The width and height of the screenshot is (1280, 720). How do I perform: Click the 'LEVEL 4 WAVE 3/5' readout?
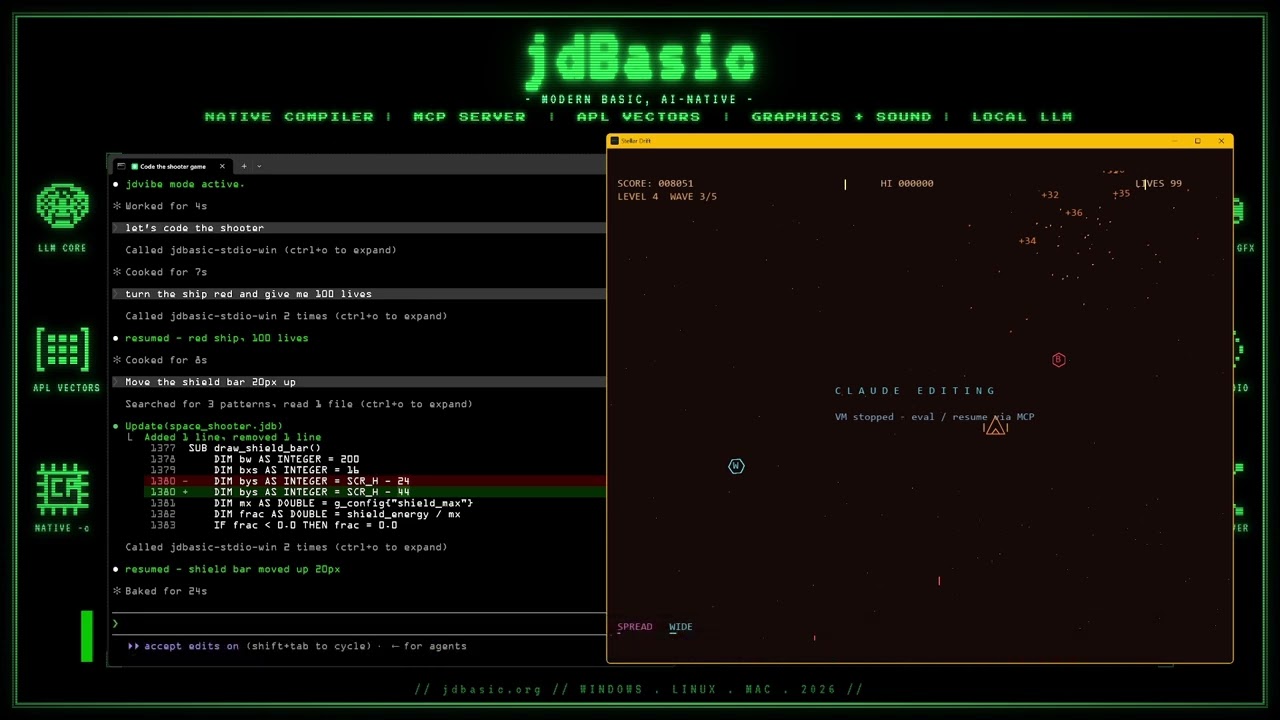pos(667,196)
